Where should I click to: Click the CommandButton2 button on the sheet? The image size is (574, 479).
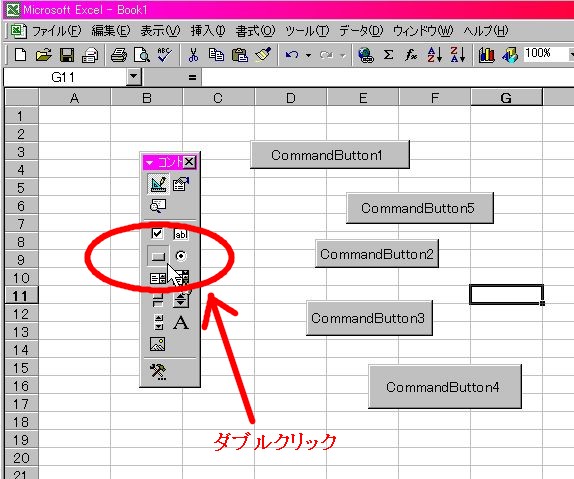pos(377,254)
